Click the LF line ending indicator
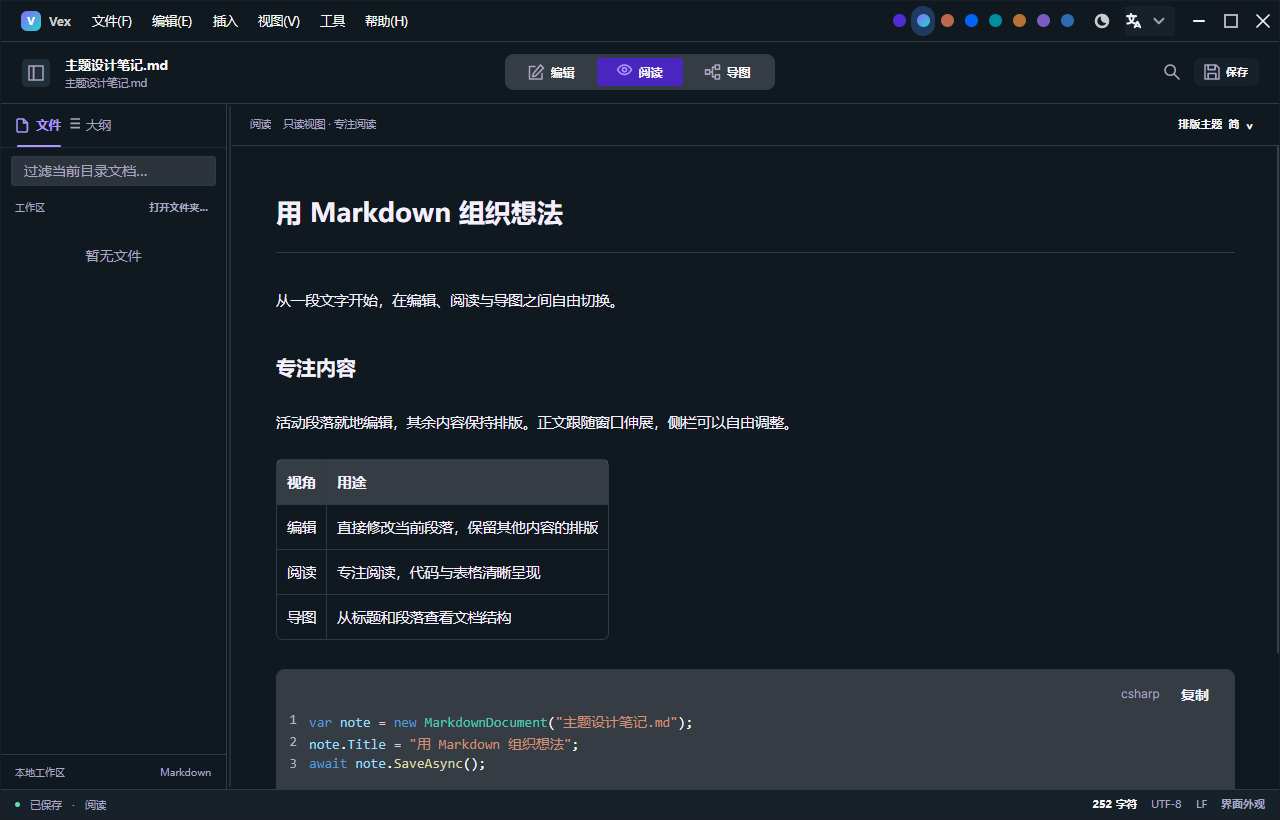Screen dimensions: 1280x820 (x=1201, y=804)
